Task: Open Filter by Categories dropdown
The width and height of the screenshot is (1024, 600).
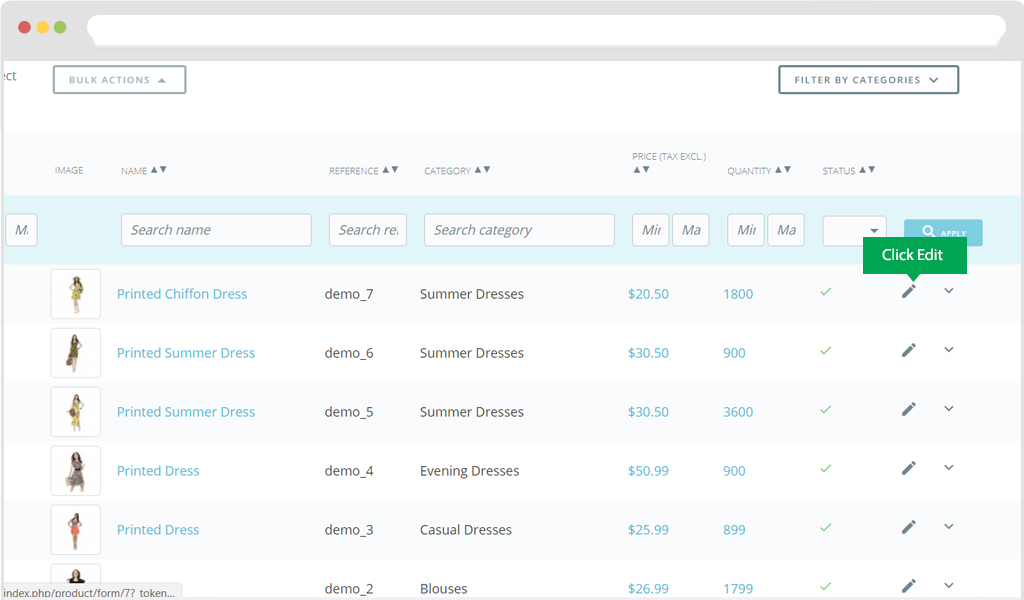Action: [x=868, y=80]
